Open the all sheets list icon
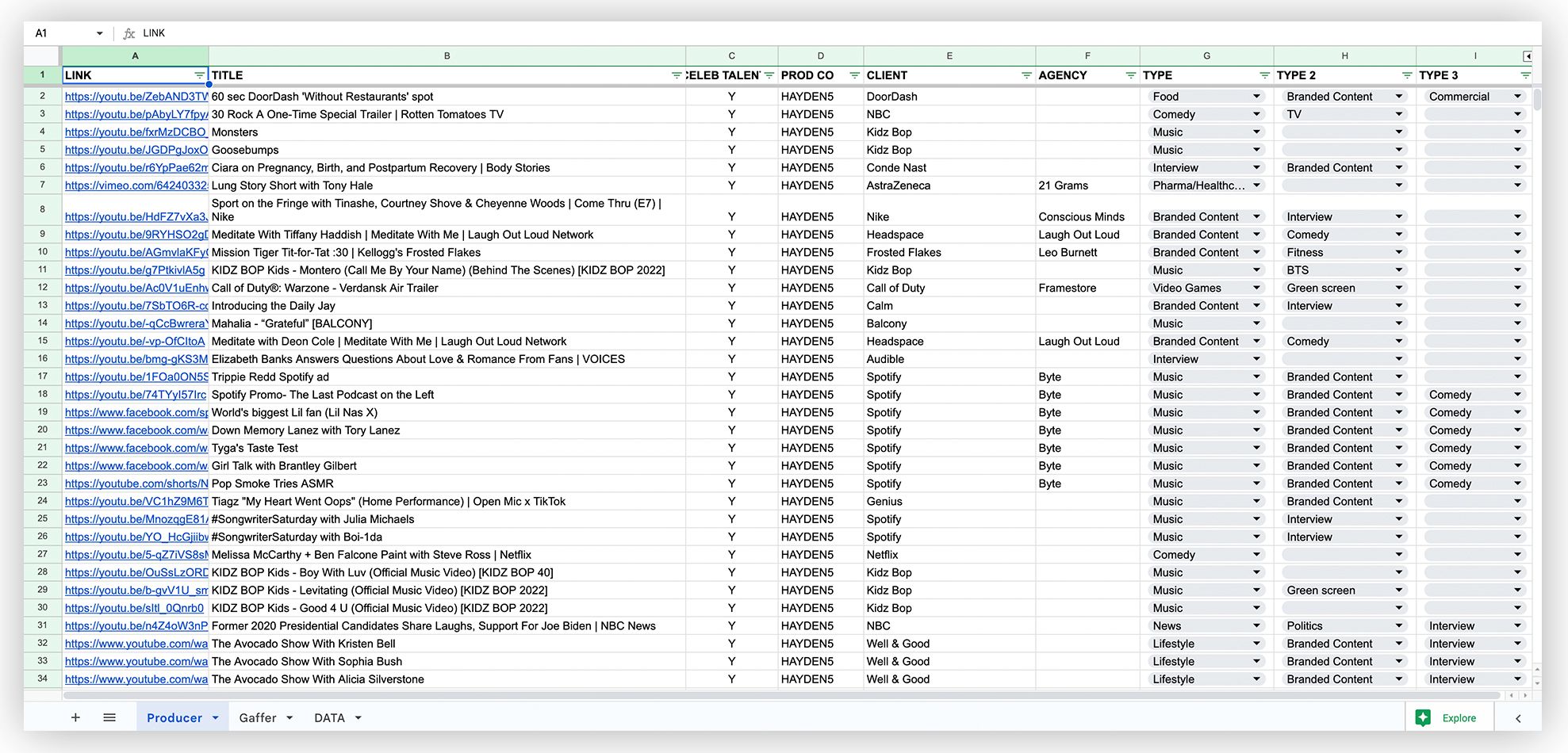The image size is (1568, 753). point(109,717)
